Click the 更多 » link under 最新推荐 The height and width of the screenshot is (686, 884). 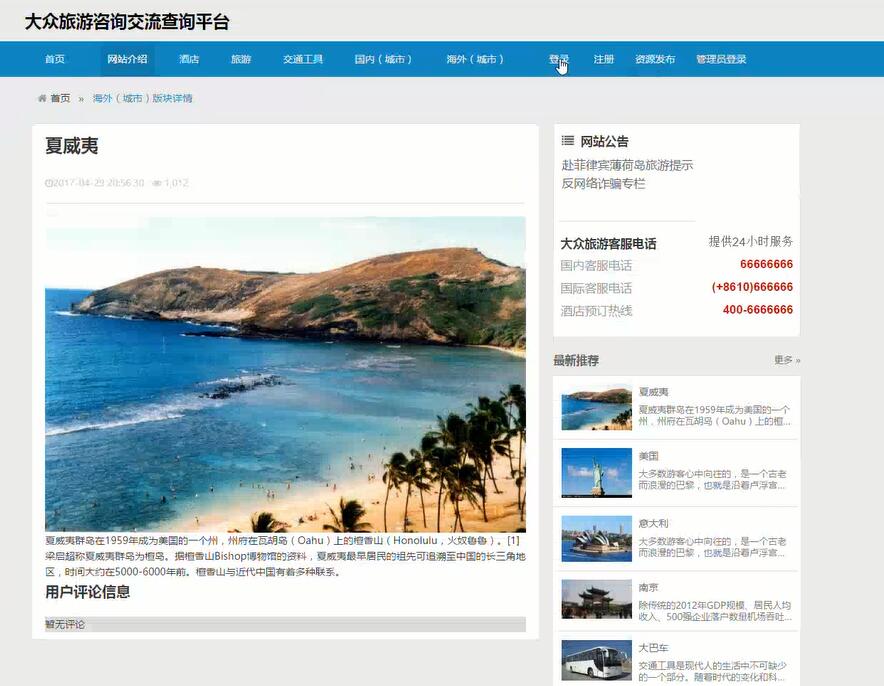[787, 360]
